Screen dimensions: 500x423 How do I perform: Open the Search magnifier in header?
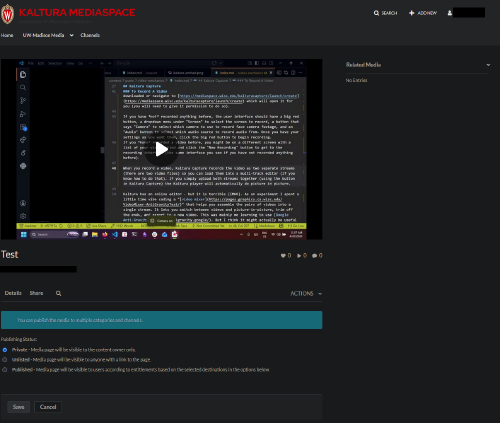click(376, 13)
